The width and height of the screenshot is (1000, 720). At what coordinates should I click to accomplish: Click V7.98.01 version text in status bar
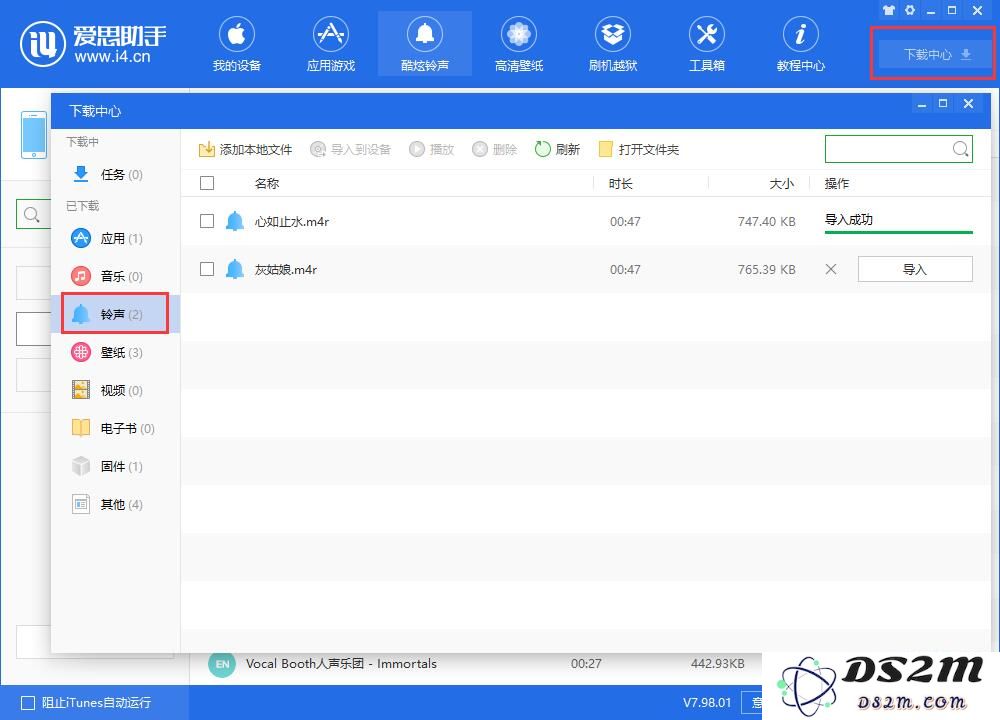tap(707, 702)
